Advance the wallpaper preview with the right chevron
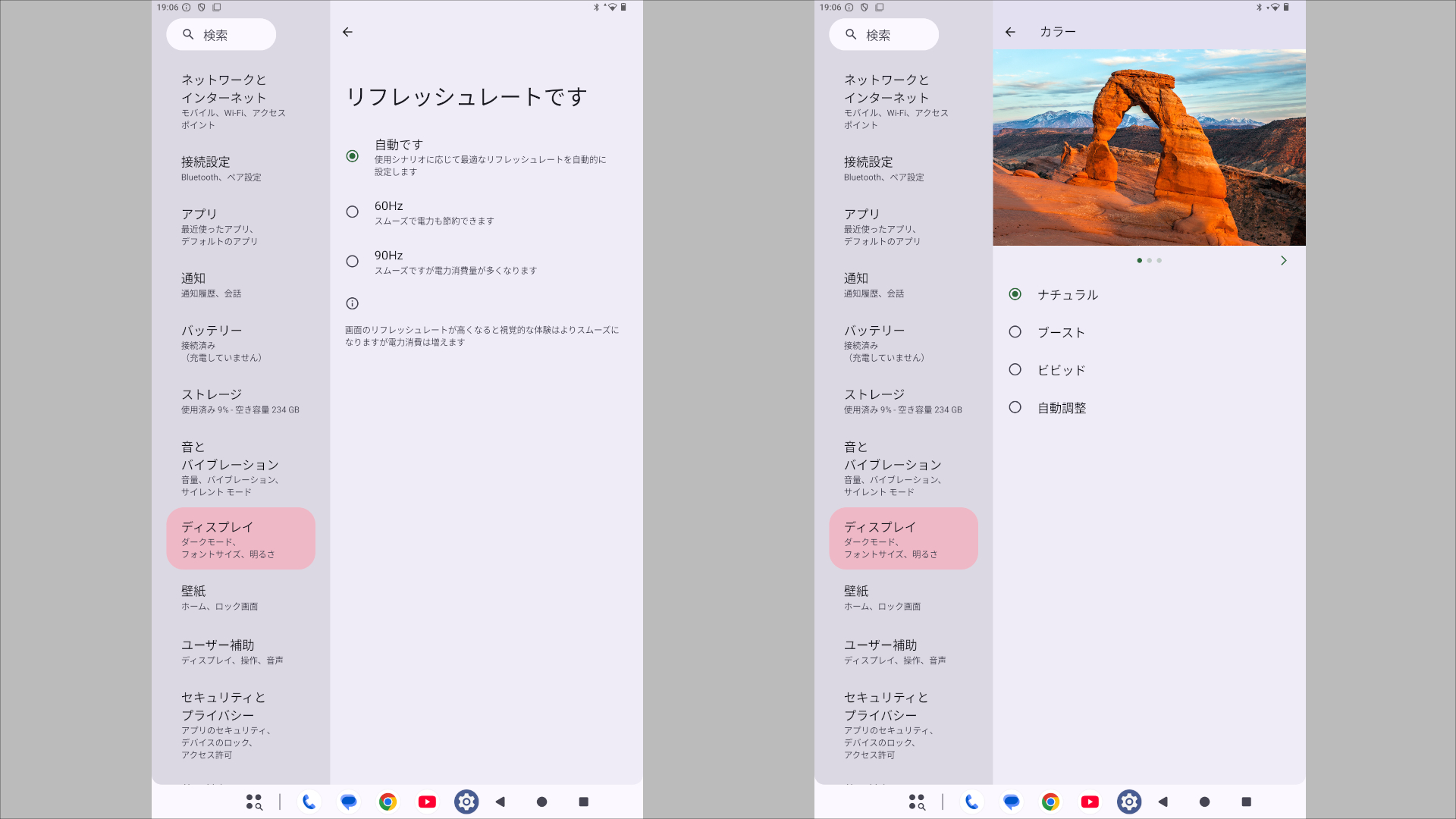The width and height of the screenshot is (1456, 819). [1284, 260]
